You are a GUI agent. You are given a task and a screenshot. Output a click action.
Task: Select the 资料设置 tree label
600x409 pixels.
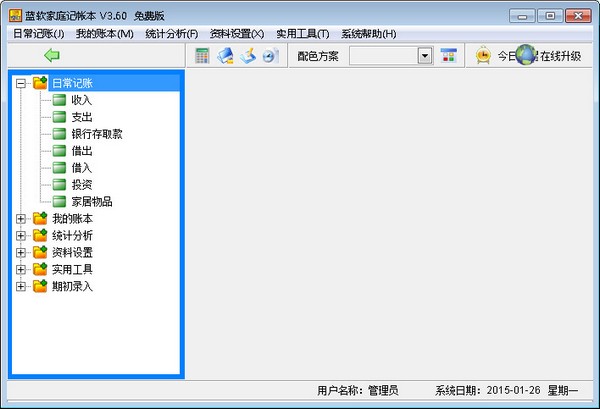tap(72, 253)
